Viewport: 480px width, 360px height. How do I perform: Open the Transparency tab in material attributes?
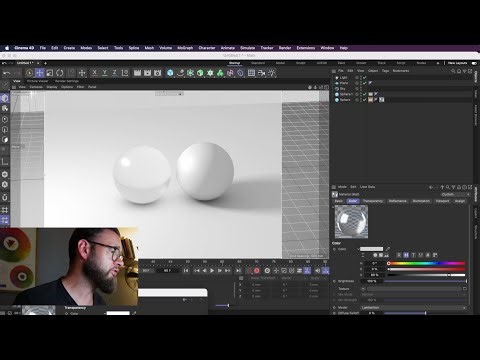coord(373,201)
